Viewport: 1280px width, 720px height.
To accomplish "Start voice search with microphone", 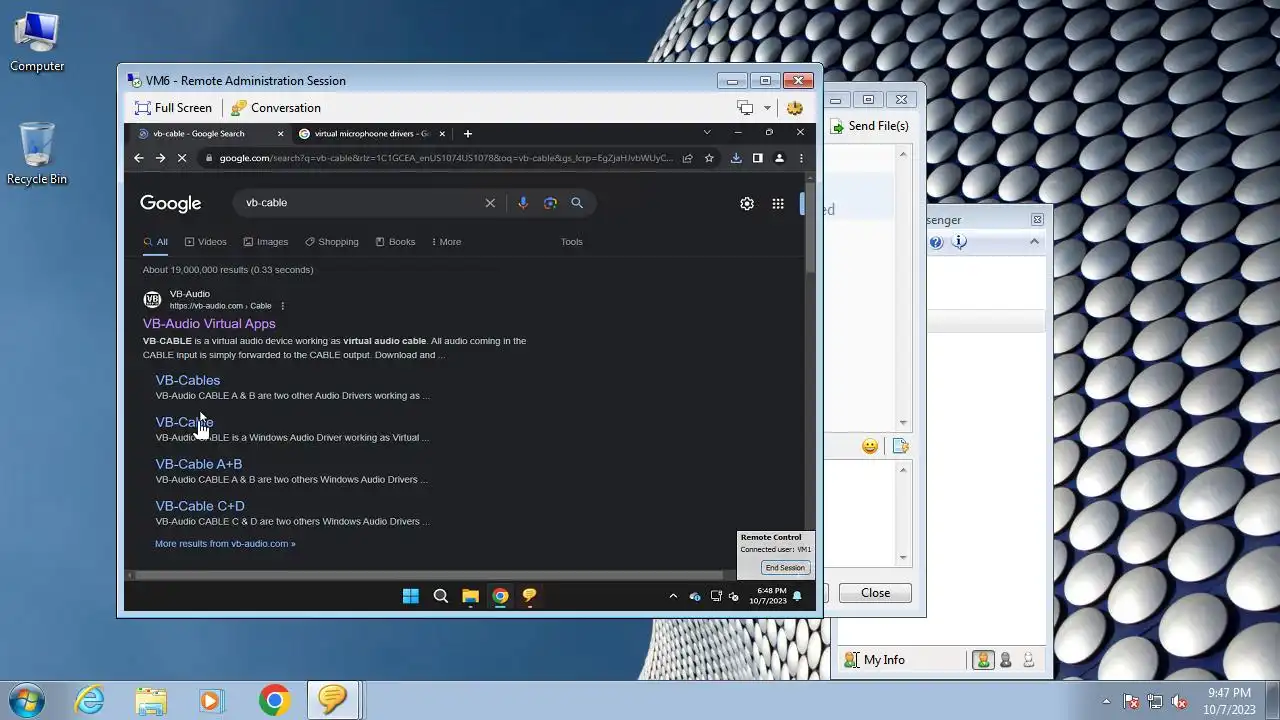I will tap(522, 203).
